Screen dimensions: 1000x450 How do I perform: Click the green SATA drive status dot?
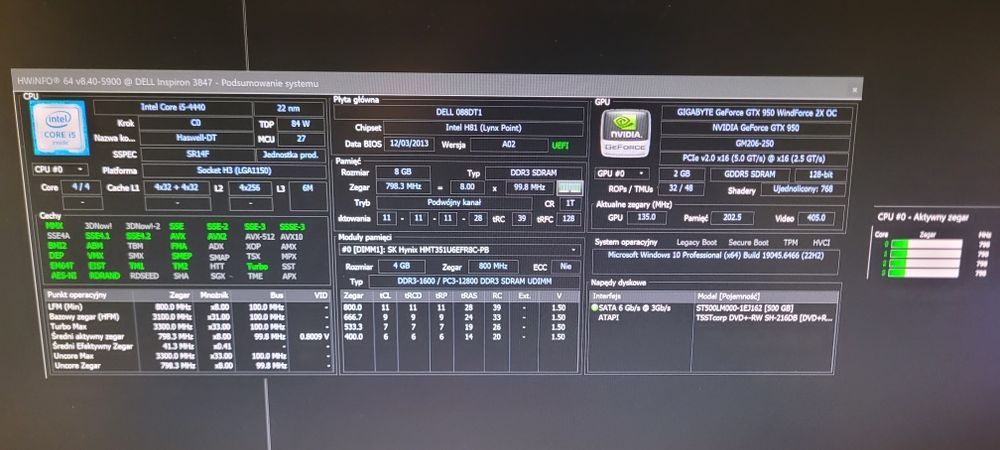[594, 307]
